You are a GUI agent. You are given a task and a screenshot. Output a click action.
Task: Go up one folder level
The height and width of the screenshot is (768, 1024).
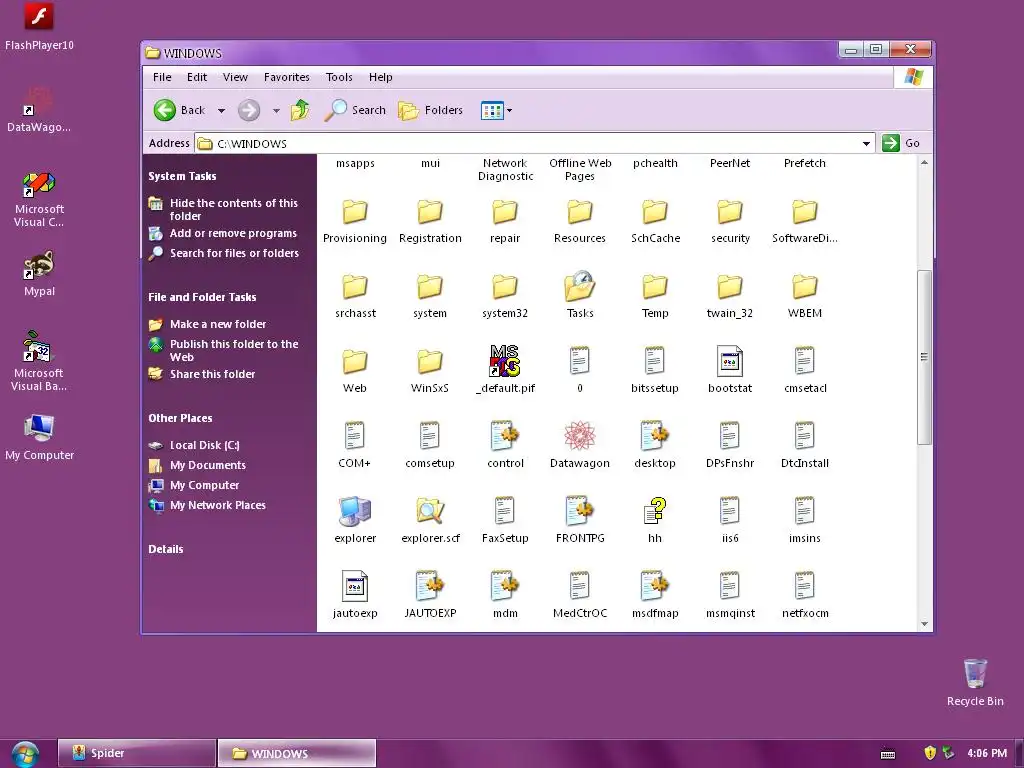300,110
